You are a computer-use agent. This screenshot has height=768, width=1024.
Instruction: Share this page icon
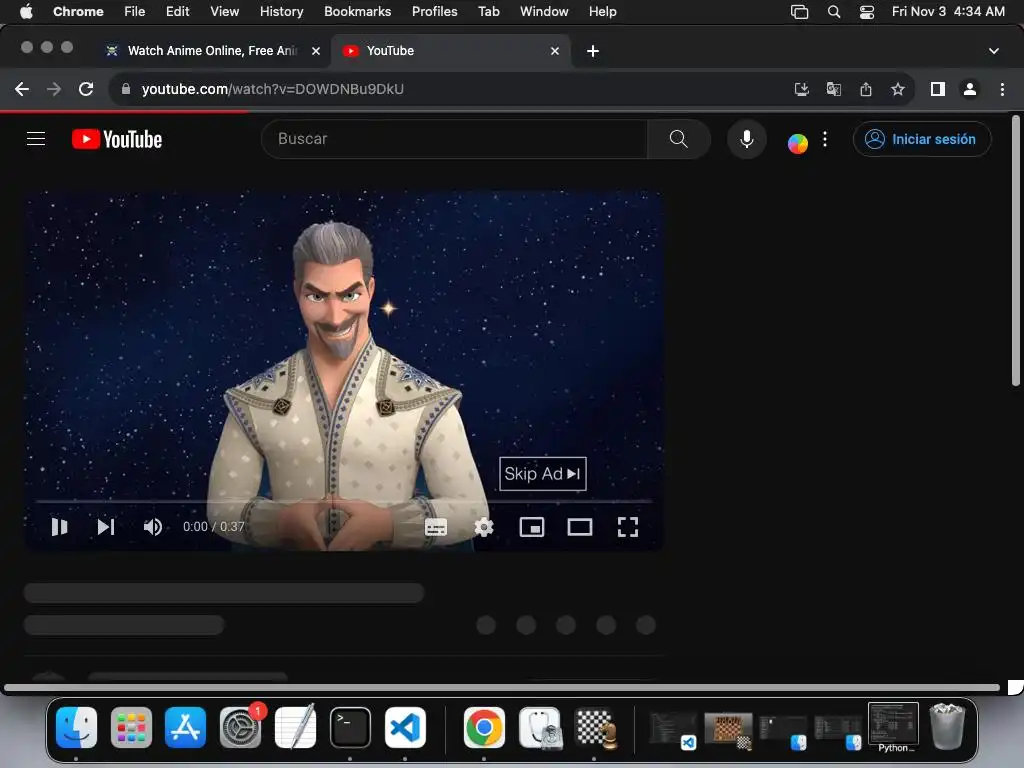click(x=866, y=89)
